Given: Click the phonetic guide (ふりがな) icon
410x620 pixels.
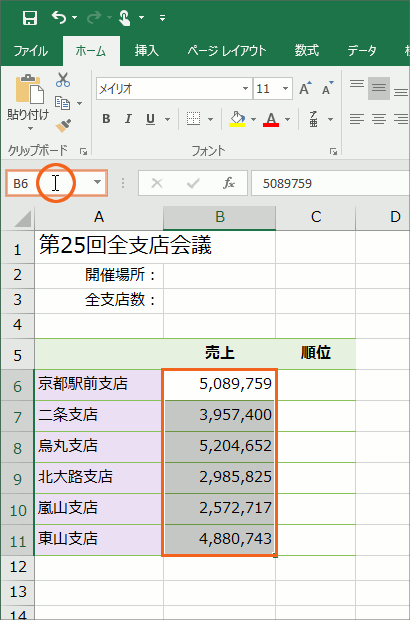Looking at the screenshot, I should point(314,119).
